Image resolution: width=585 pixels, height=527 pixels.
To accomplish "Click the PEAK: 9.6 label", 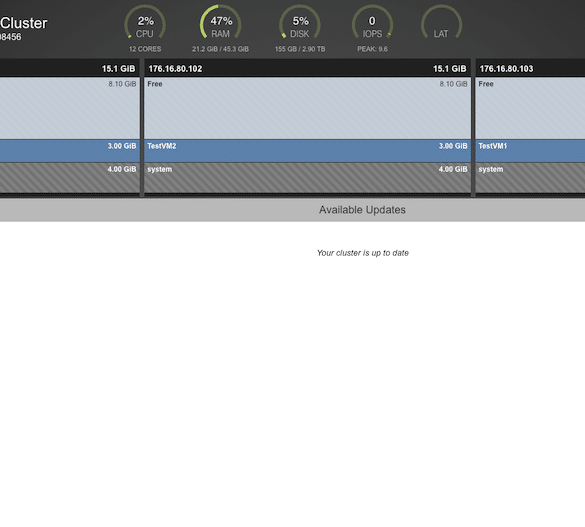I will click(372, 49).
